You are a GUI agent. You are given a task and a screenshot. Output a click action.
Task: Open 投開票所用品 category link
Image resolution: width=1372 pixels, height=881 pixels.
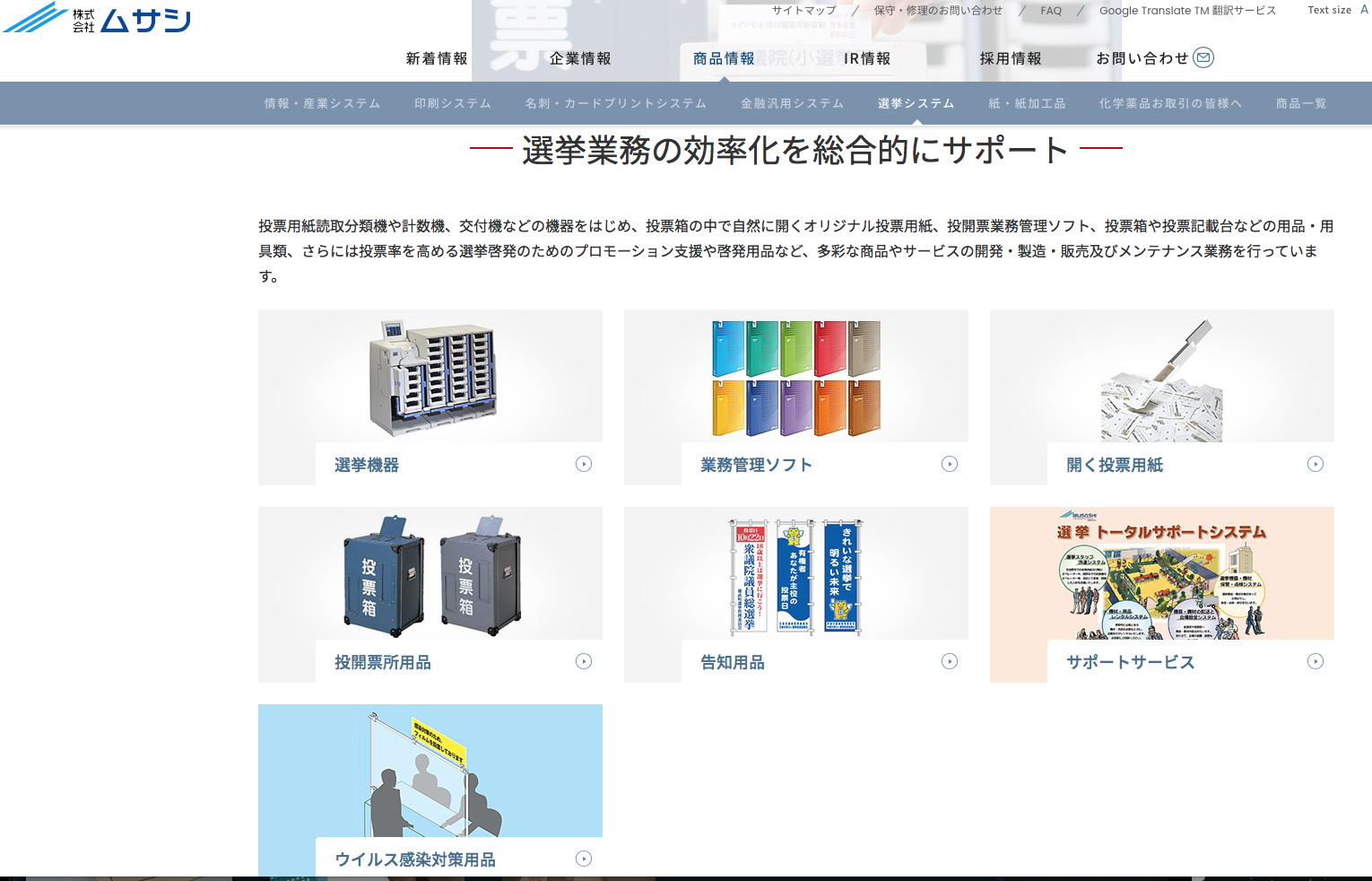(x=383, y=662)
